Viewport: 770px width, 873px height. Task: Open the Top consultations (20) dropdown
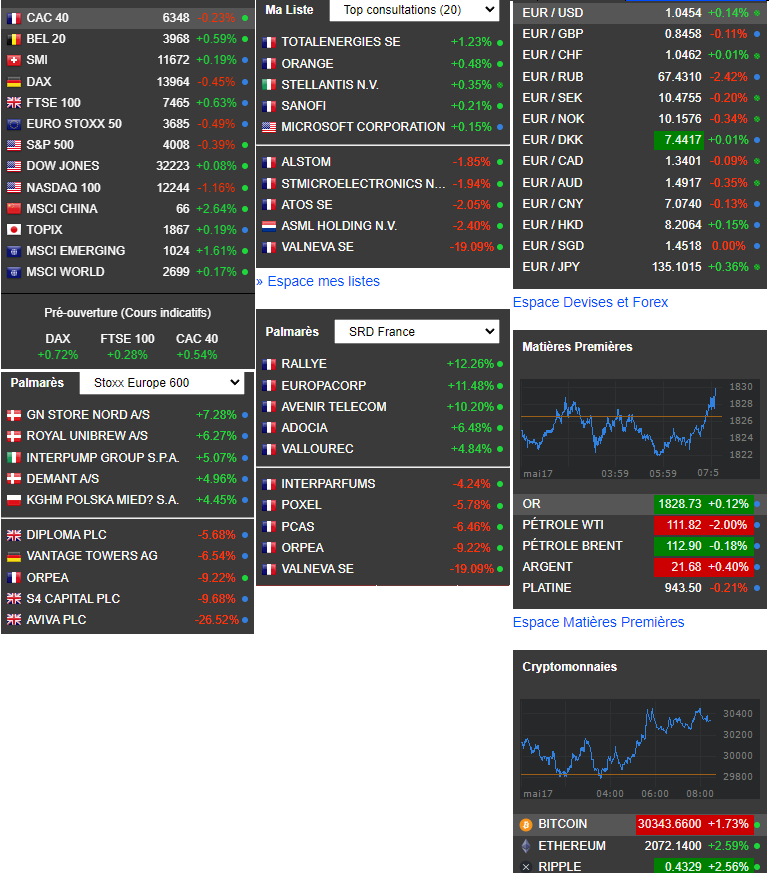point(414,10)
